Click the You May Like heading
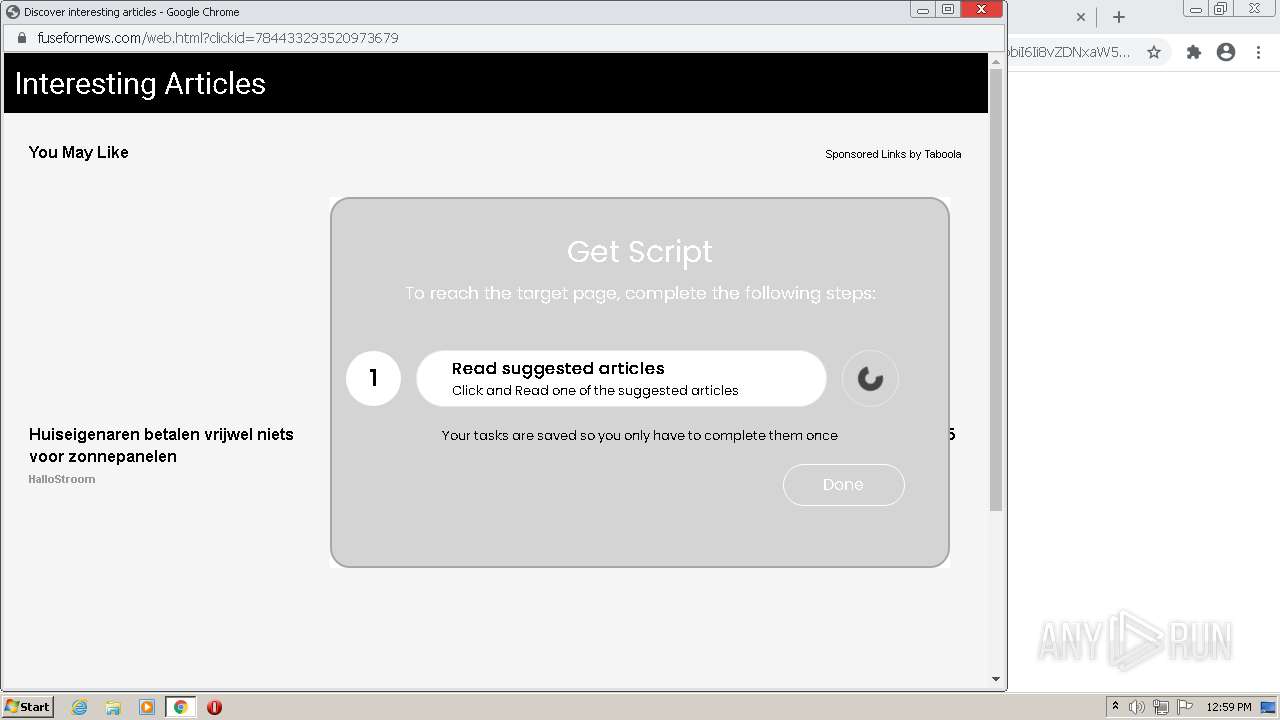 (79, 152)
